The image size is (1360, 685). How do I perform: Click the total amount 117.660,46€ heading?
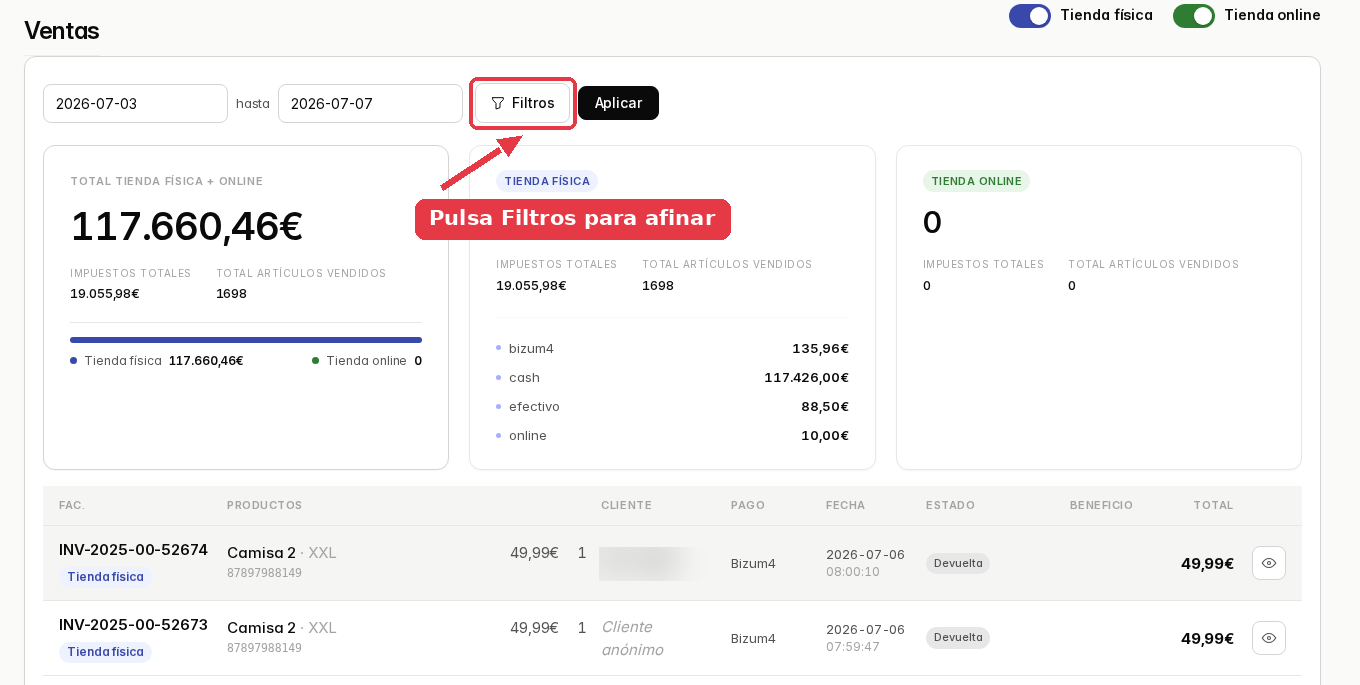(x=186, y=227)
